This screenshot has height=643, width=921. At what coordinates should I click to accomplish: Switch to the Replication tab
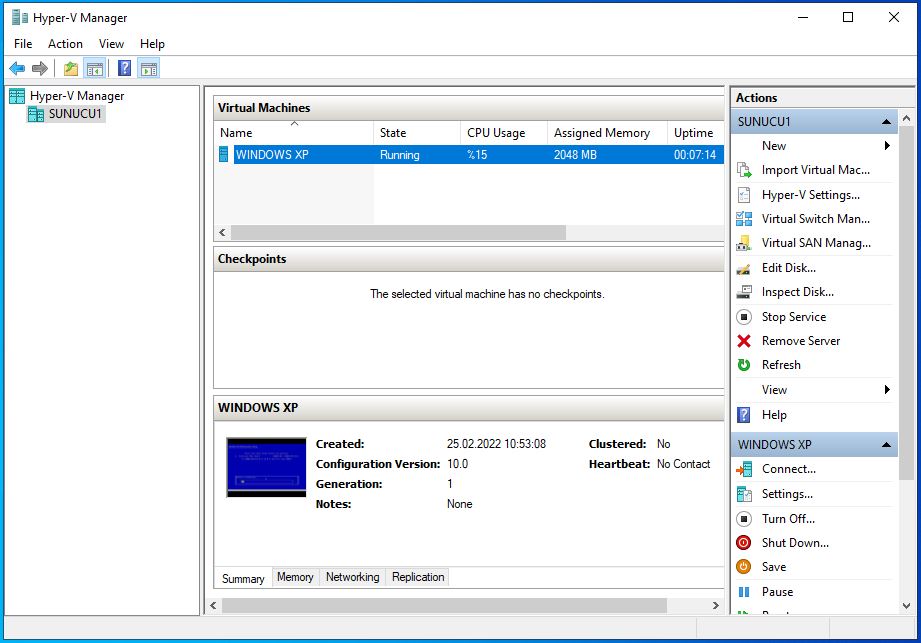[418, 577]
